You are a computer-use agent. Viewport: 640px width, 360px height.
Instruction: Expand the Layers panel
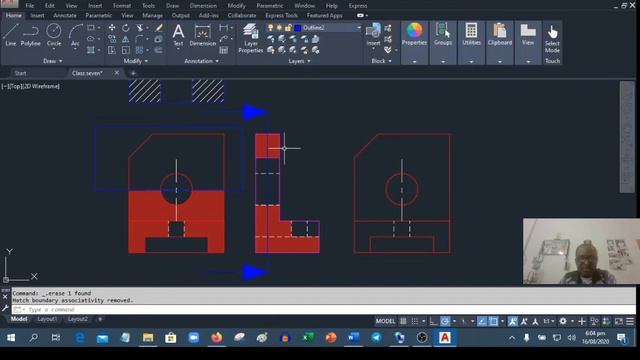point(300,61)
